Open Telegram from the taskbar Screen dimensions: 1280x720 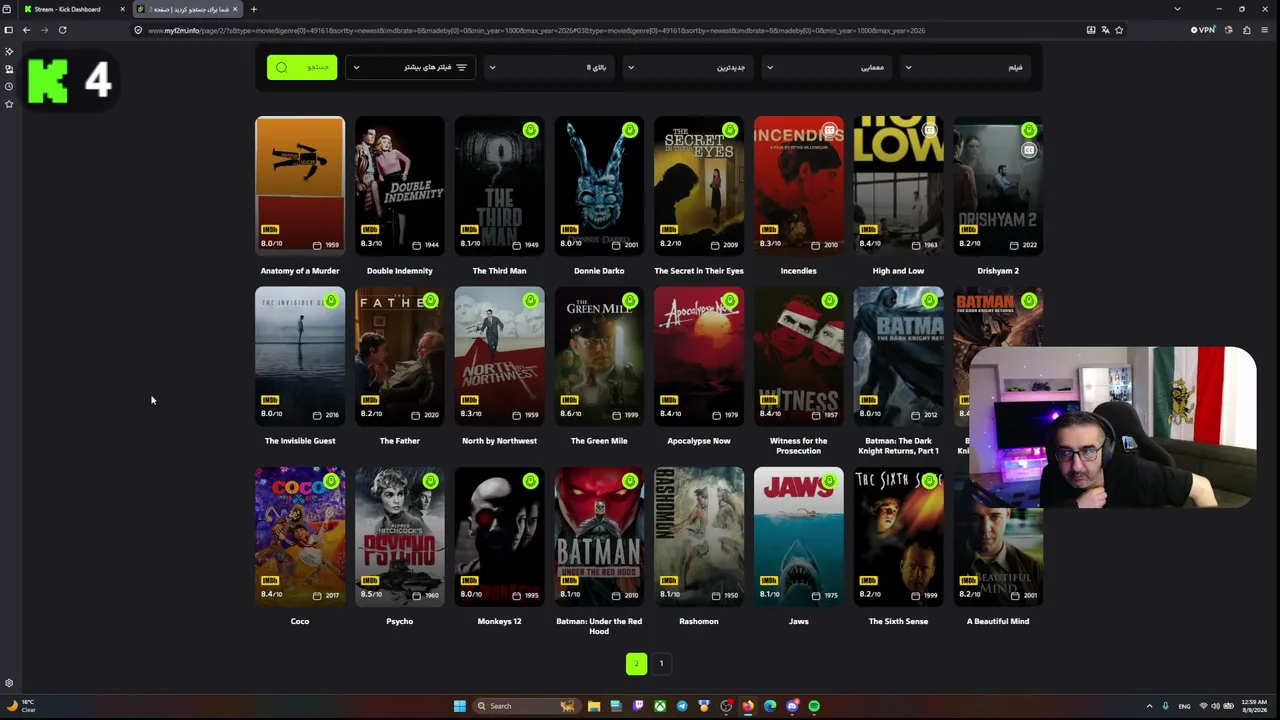(x=682, y=706)
